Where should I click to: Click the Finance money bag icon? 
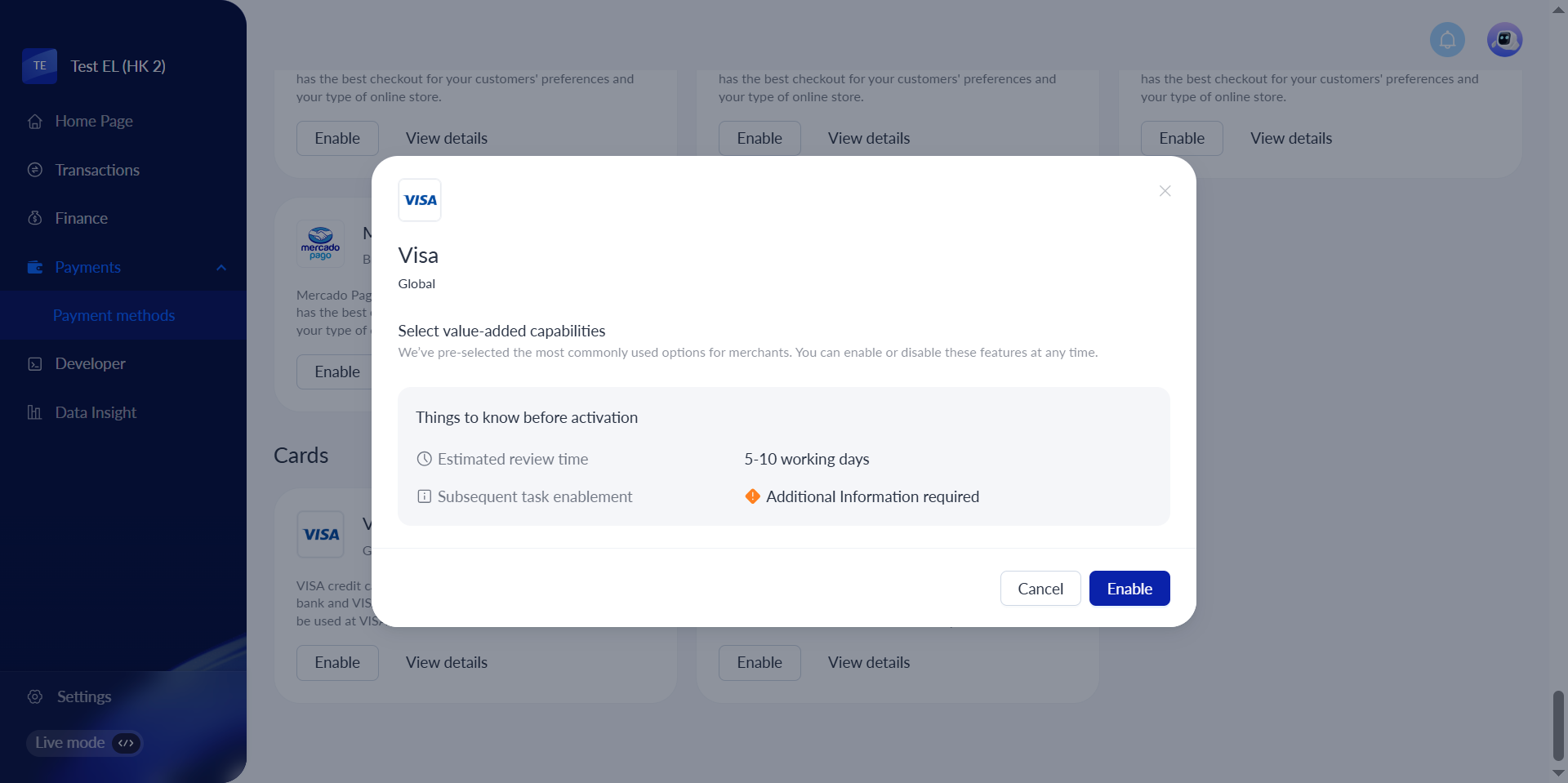(35, 218)
